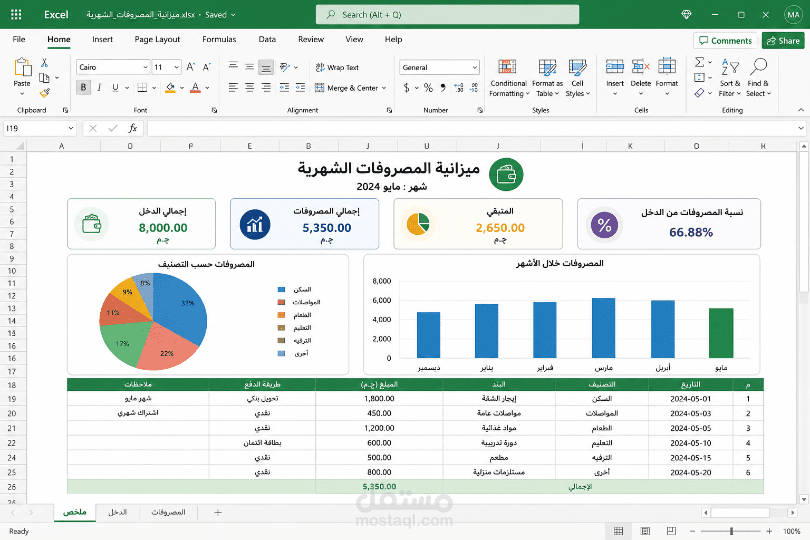The image size is (810, 540).
Task: Switch to Insert ribbon tab
Action: [x=102, y=39]
